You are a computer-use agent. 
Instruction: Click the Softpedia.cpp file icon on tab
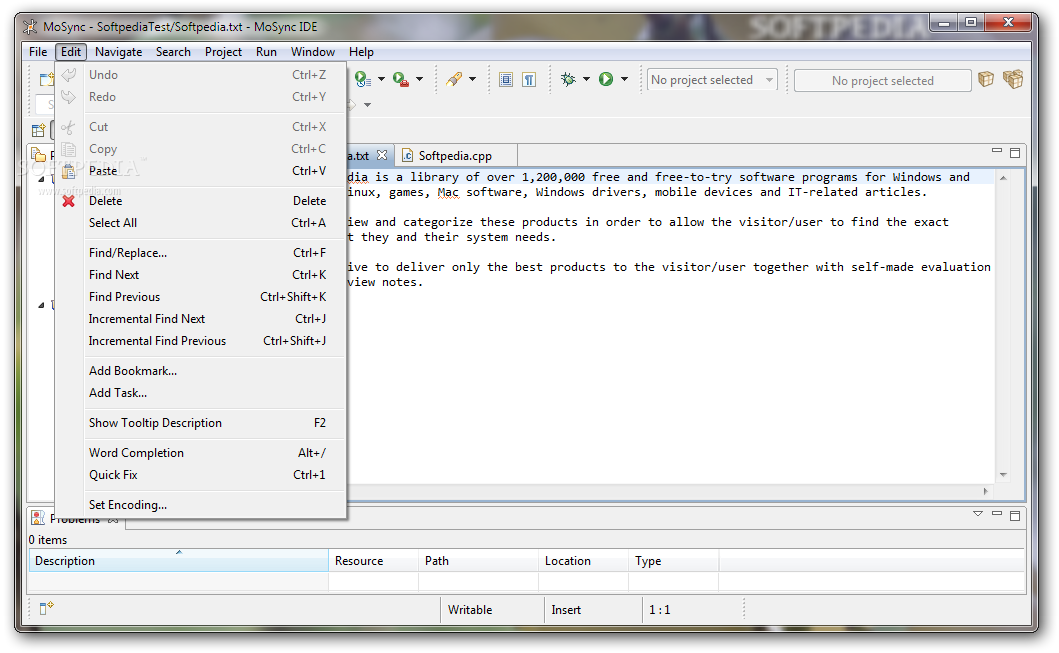point(407,155)
